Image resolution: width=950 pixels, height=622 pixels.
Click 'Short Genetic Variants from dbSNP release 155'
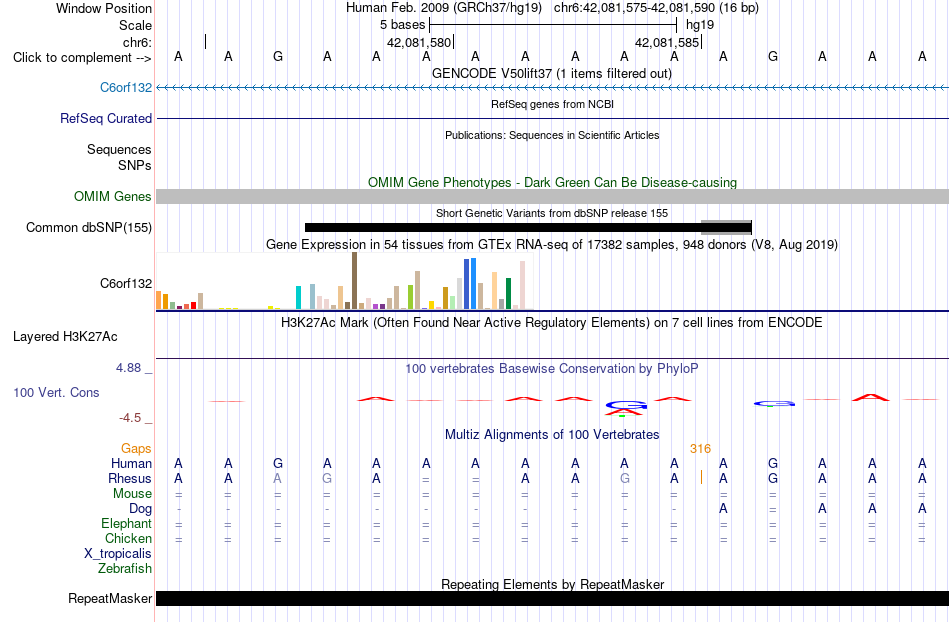tap(552, 213)
